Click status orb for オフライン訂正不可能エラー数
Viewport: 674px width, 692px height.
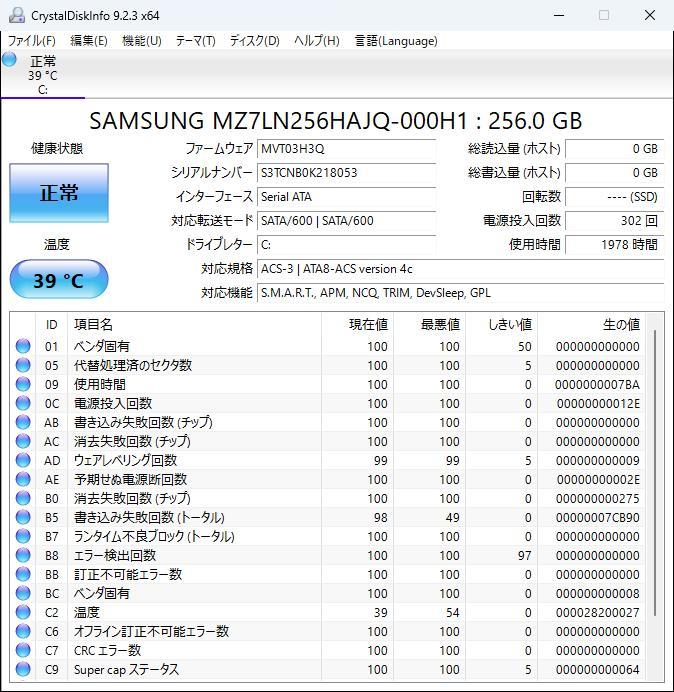pyautogui.click(x=23, y=631)
